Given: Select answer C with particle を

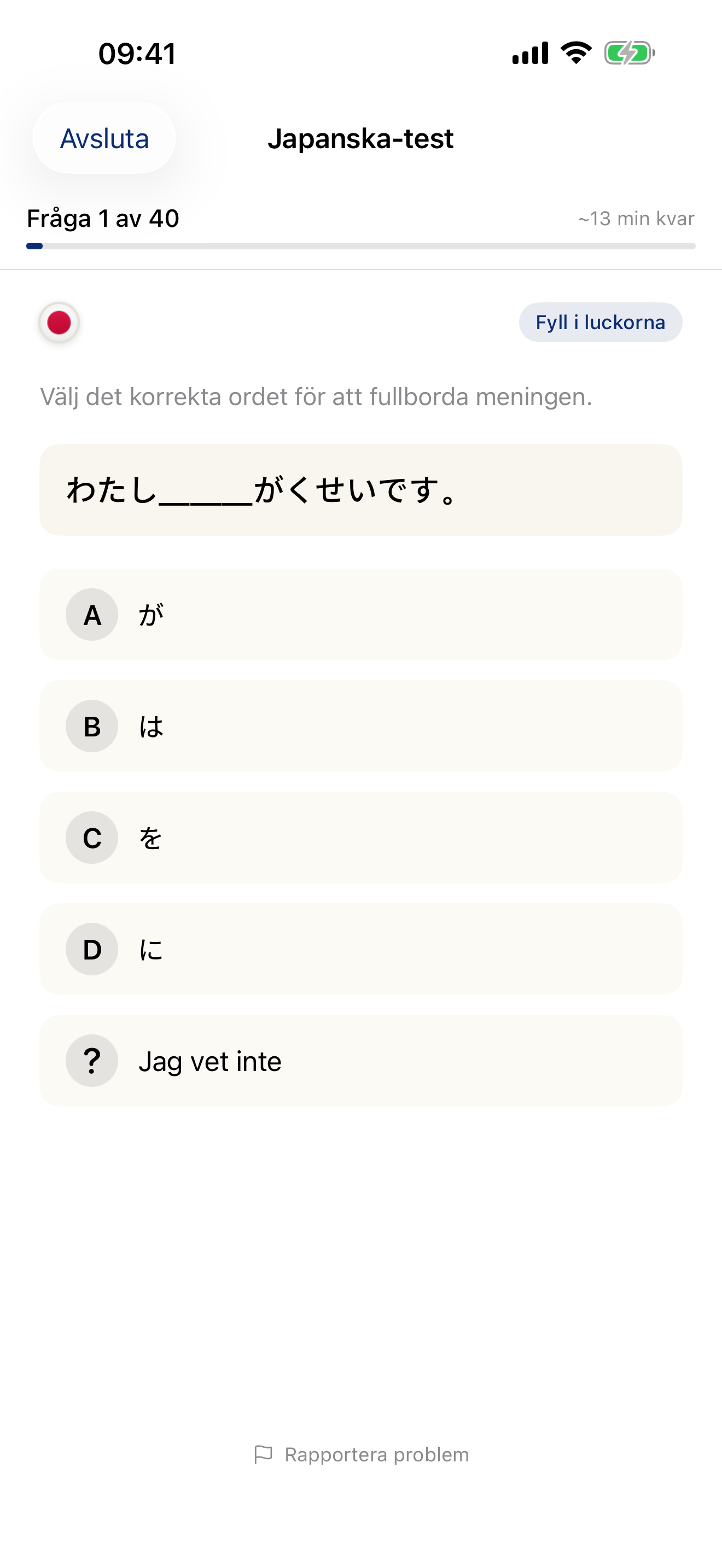Looking at the screenshot, I should 360,838.
